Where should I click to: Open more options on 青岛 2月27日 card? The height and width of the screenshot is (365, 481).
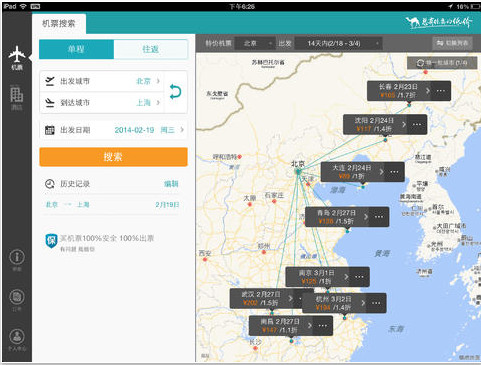379,217
